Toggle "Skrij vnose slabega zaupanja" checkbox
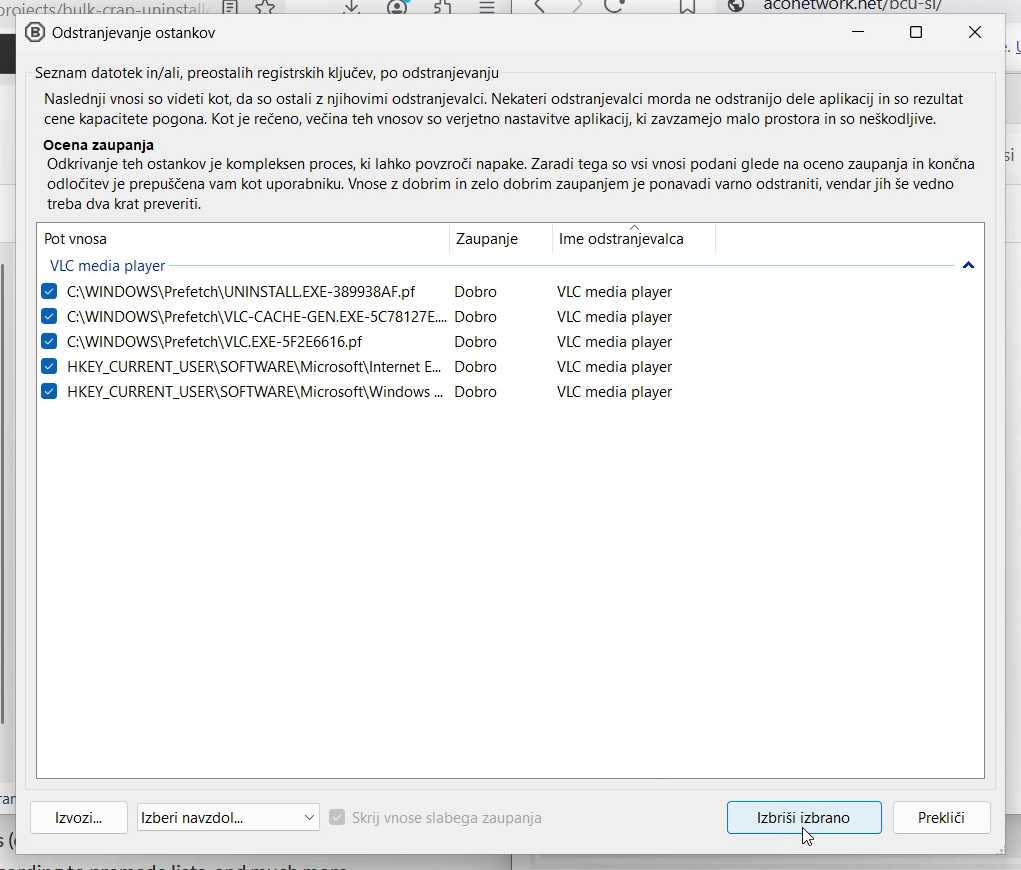This screenshot has height=870, width=1021. 338,818
